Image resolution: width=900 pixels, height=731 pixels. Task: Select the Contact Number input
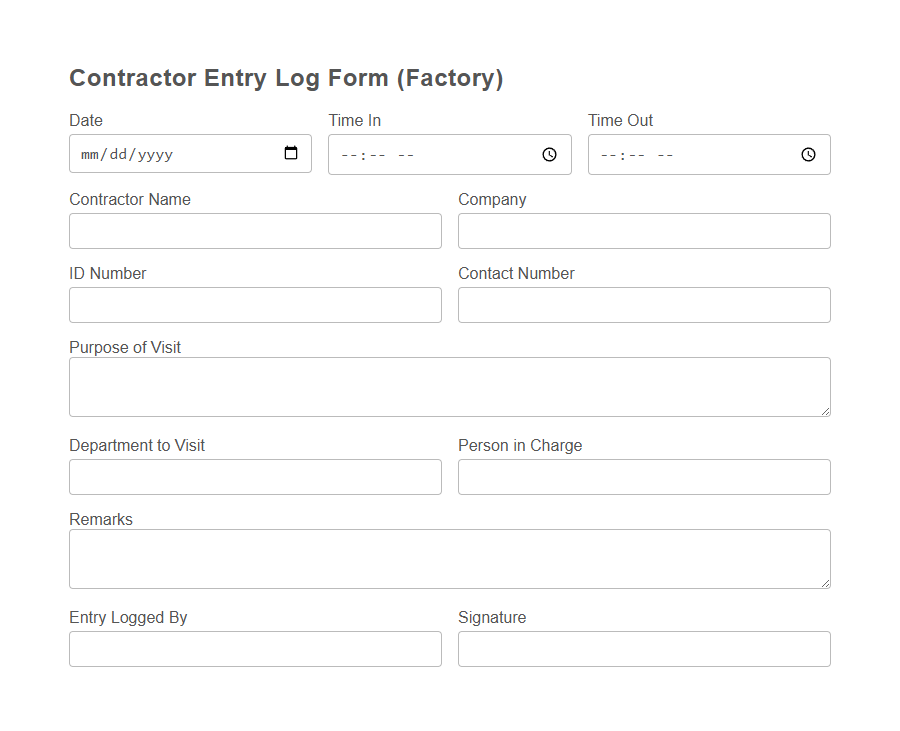[x=643, y=305]
